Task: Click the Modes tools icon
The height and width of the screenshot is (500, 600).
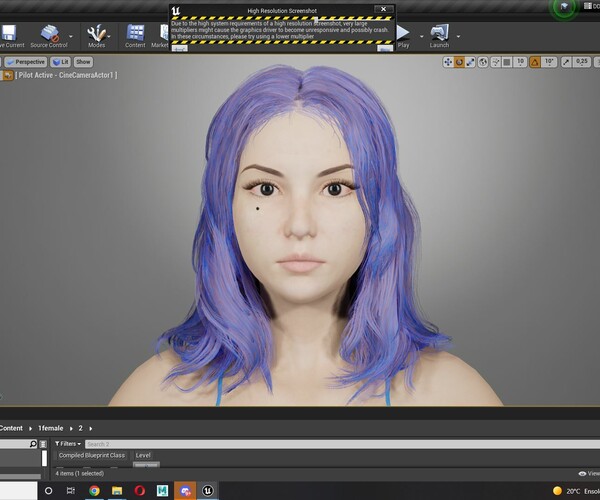Action: (96, 33)
